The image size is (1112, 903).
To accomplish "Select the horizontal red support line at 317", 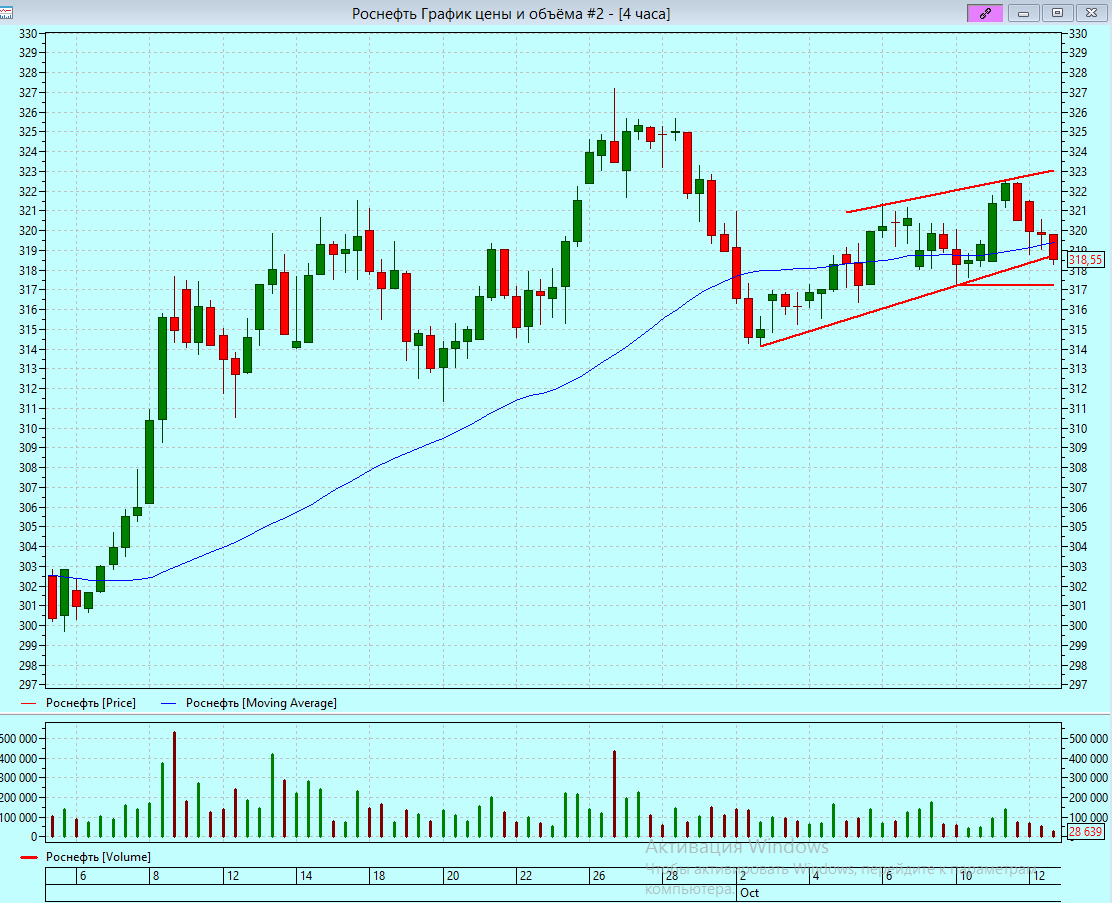I will tap(1006, 285).
